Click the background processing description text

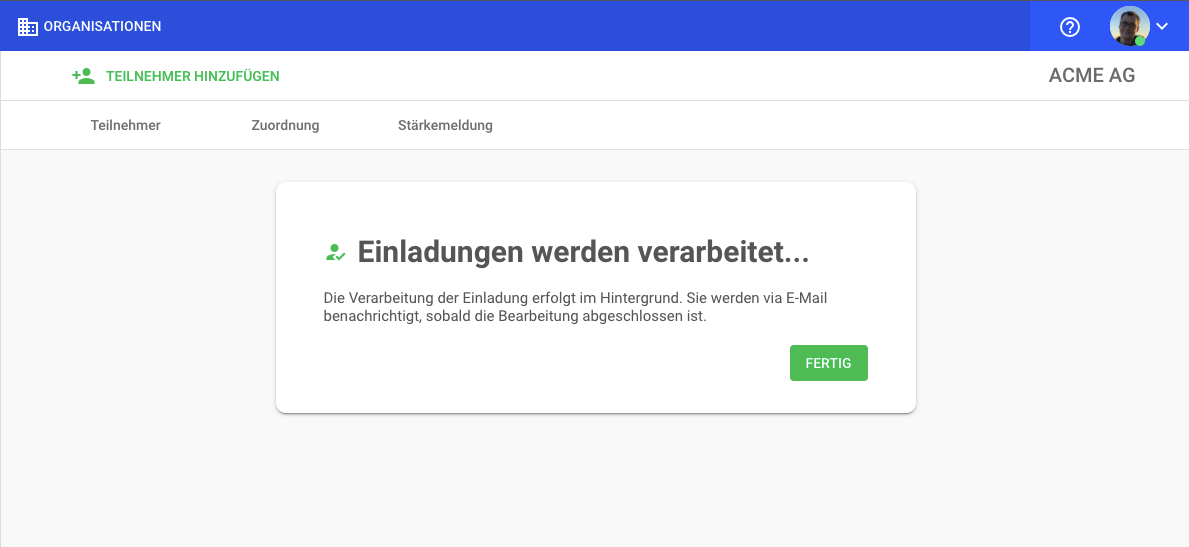(575, 307)
